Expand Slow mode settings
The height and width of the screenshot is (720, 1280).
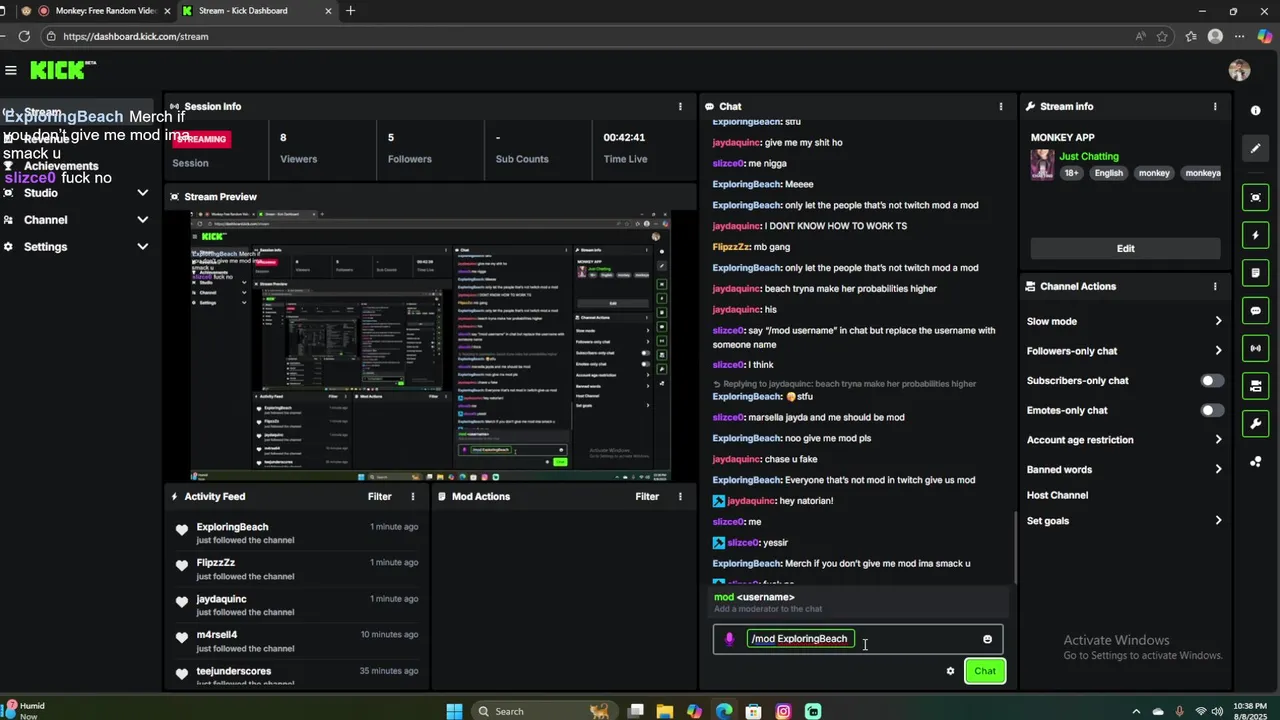click(x=1124, y=321)
